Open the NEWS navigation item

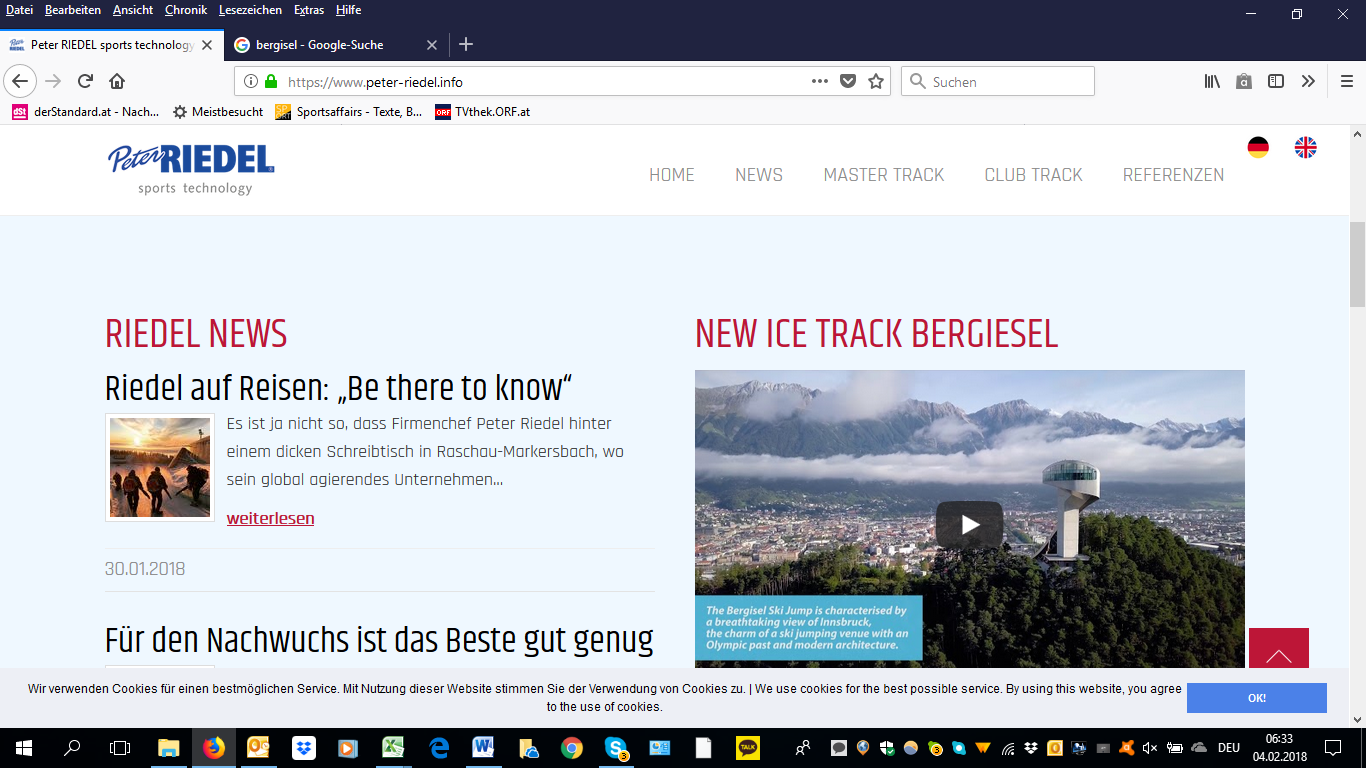(759, 175)
